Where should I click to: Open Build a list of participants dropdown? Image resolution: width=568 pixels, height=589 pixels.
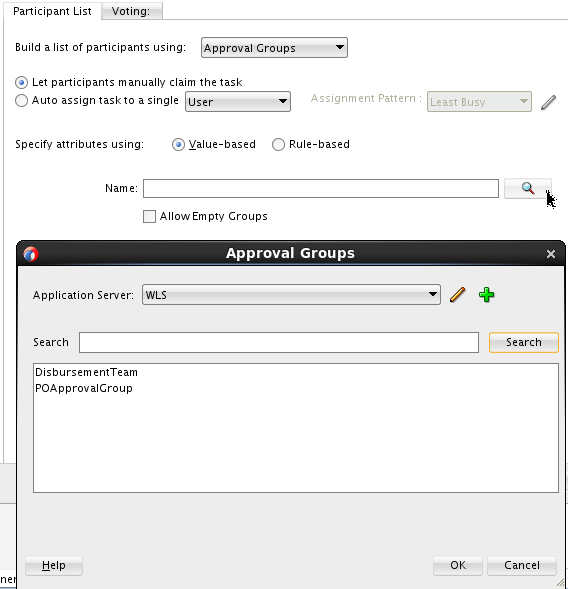point(274,48)
